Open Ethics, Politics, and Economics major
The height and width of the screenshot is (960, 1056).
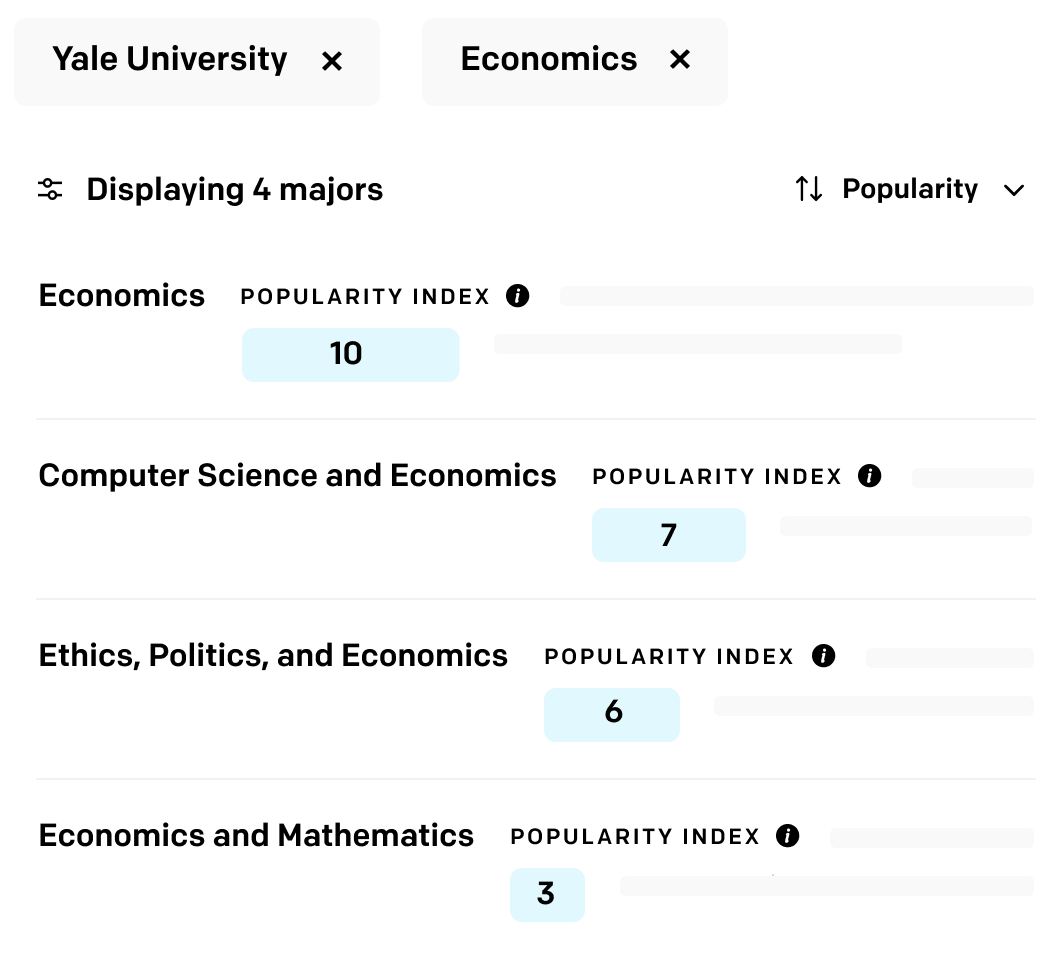[273, 655]
